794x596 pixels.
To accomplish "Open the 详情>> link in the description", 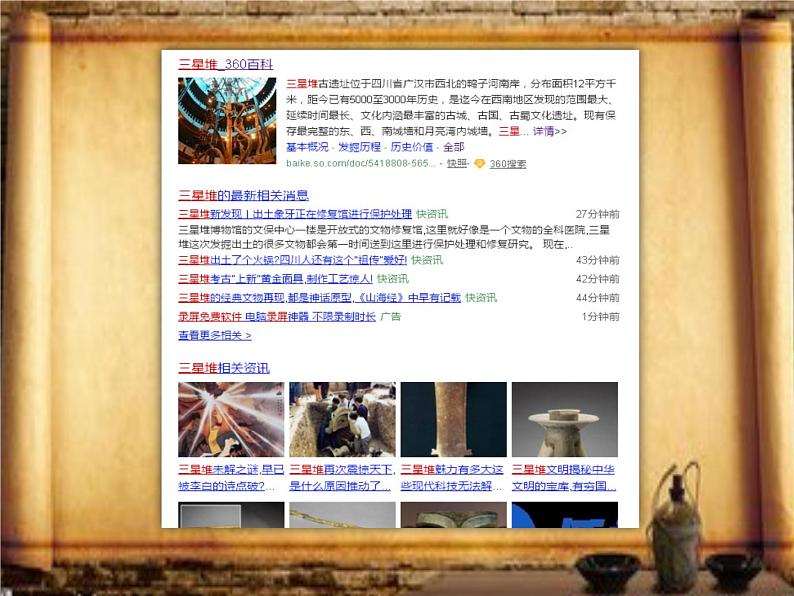I will (549, 131).
